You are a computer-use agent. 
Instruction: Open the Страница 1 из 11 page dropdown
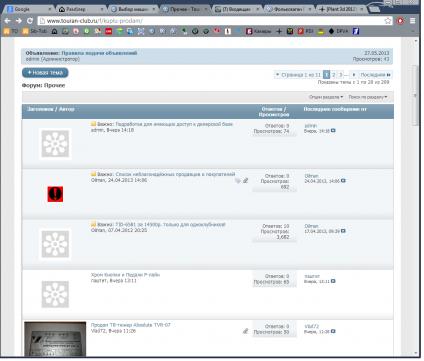tap(298, 75)
